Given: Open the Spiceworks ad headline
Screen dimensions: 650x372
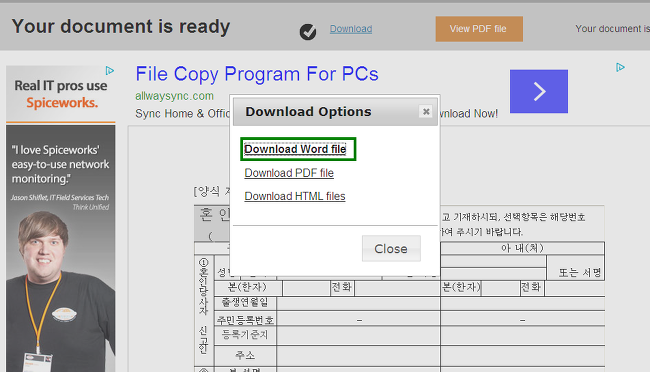Looking at the screenshot, I should click(61, 94).
